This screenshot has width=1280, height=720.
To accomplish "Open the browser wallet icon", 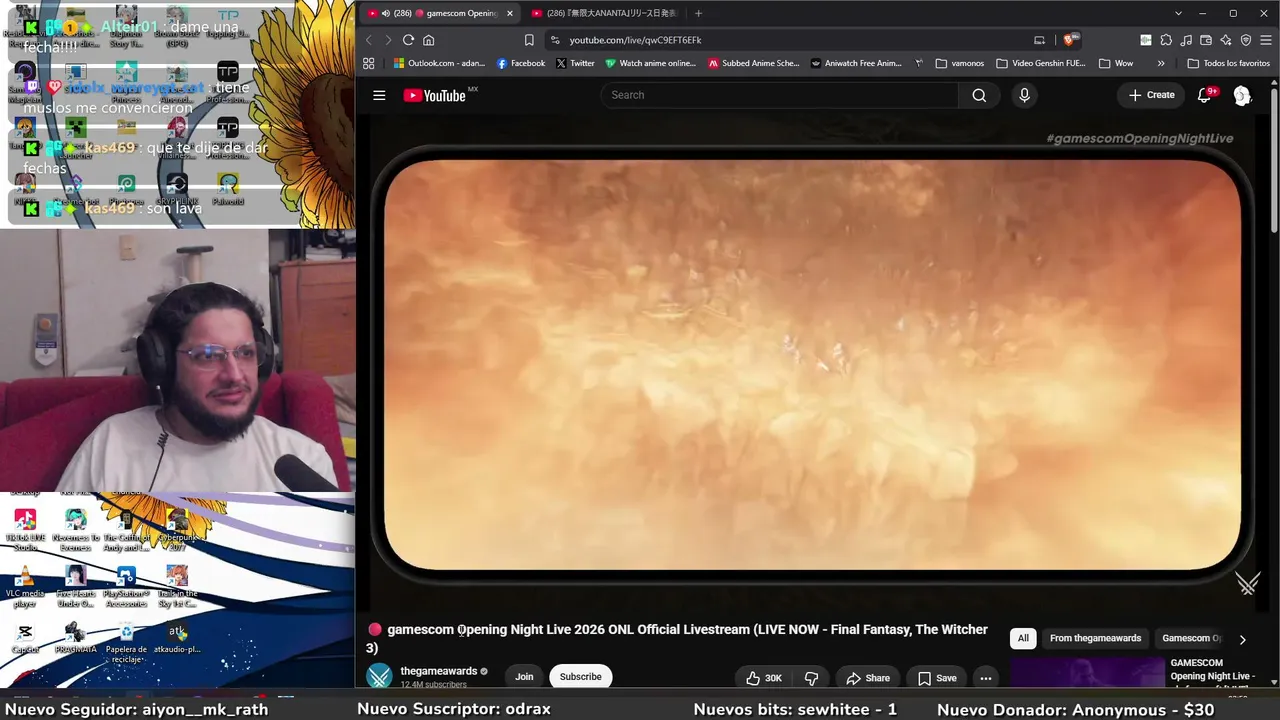I will tap(1206, 40).
